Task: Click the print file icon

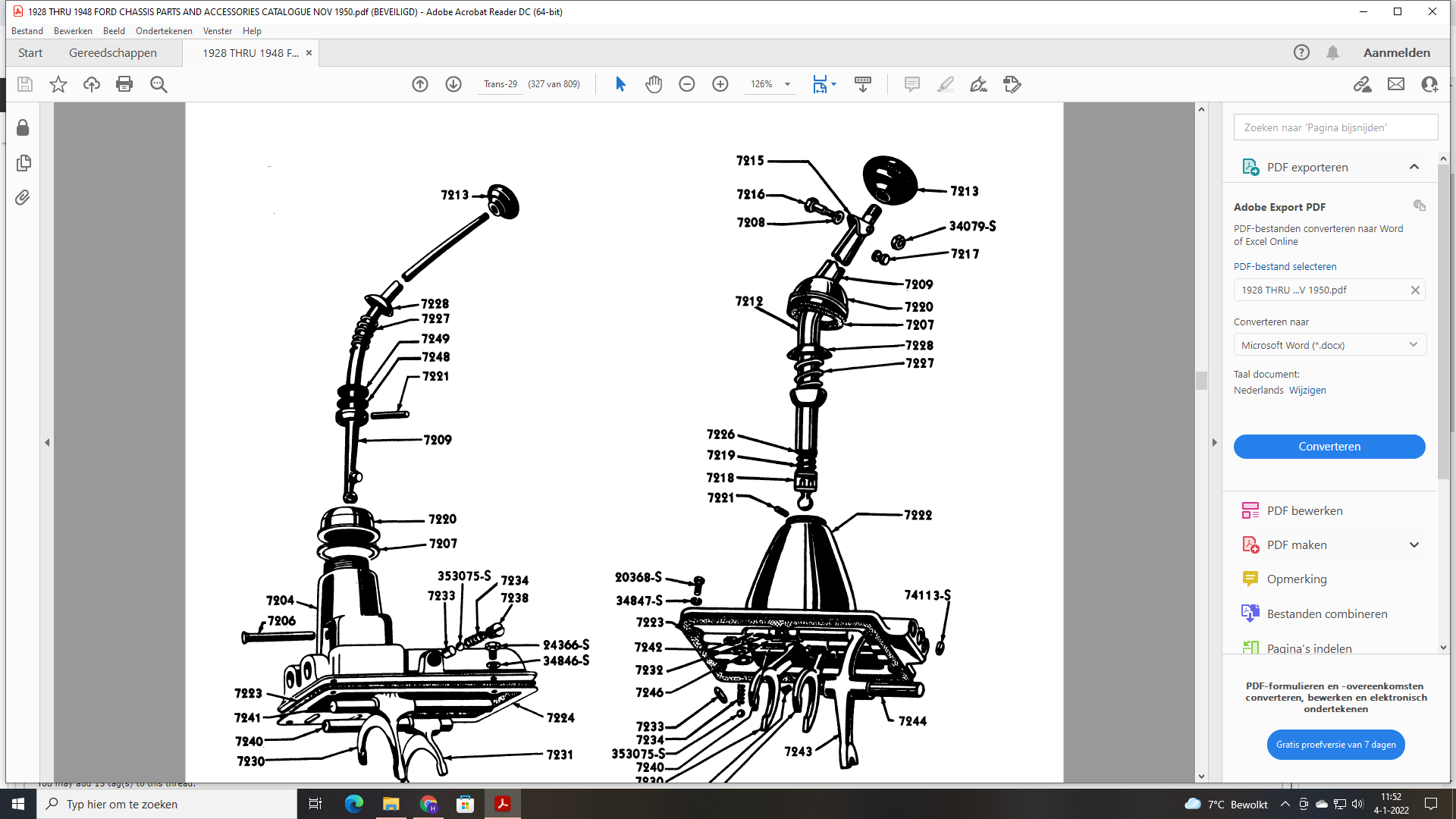Action: pyautogui.click(x=124, y=84)
